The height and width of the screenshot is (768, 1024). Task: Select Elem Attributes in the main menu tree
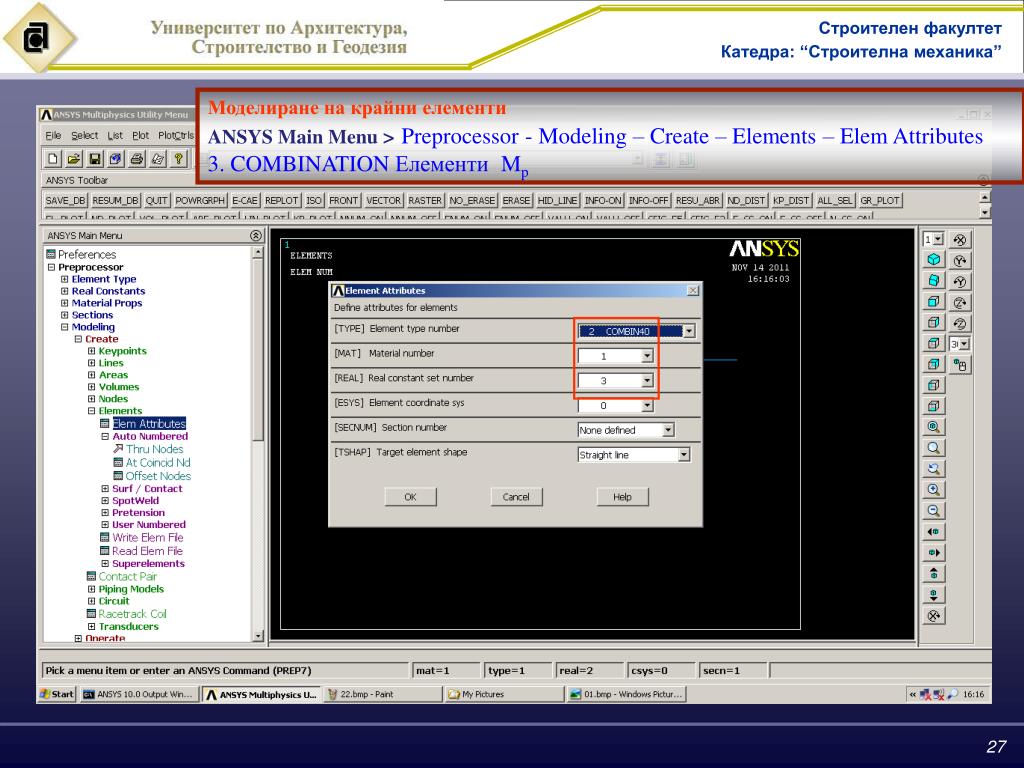tap(149, 423)
